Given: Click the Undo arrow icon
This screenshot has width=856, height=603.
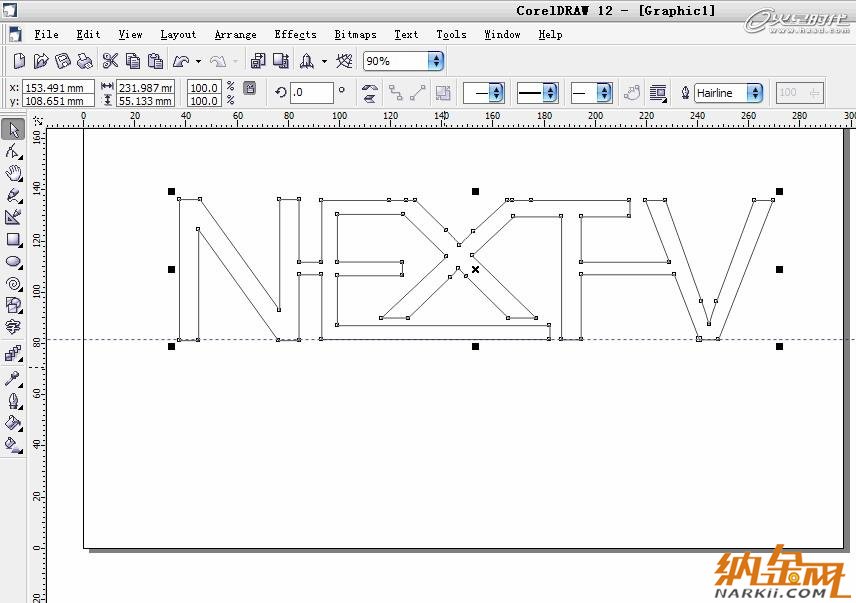Looking at the screenshot, I should tap(181, 61).
